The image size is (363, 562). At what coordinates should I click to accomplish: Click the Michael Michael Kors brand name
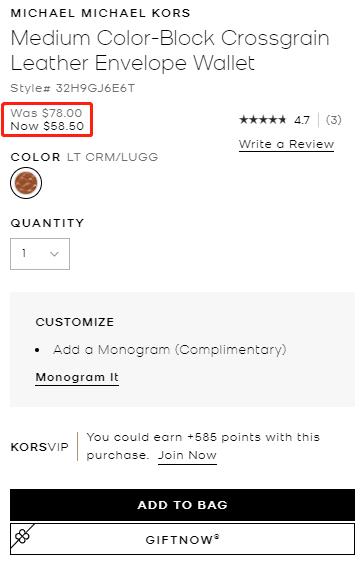[100, 13]
